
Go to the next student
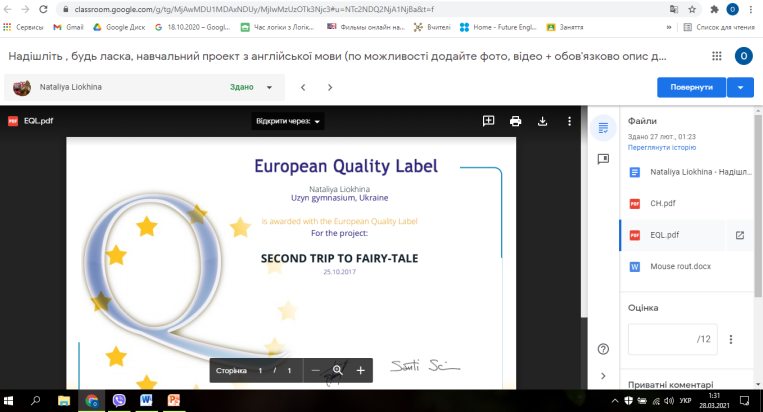330,87
